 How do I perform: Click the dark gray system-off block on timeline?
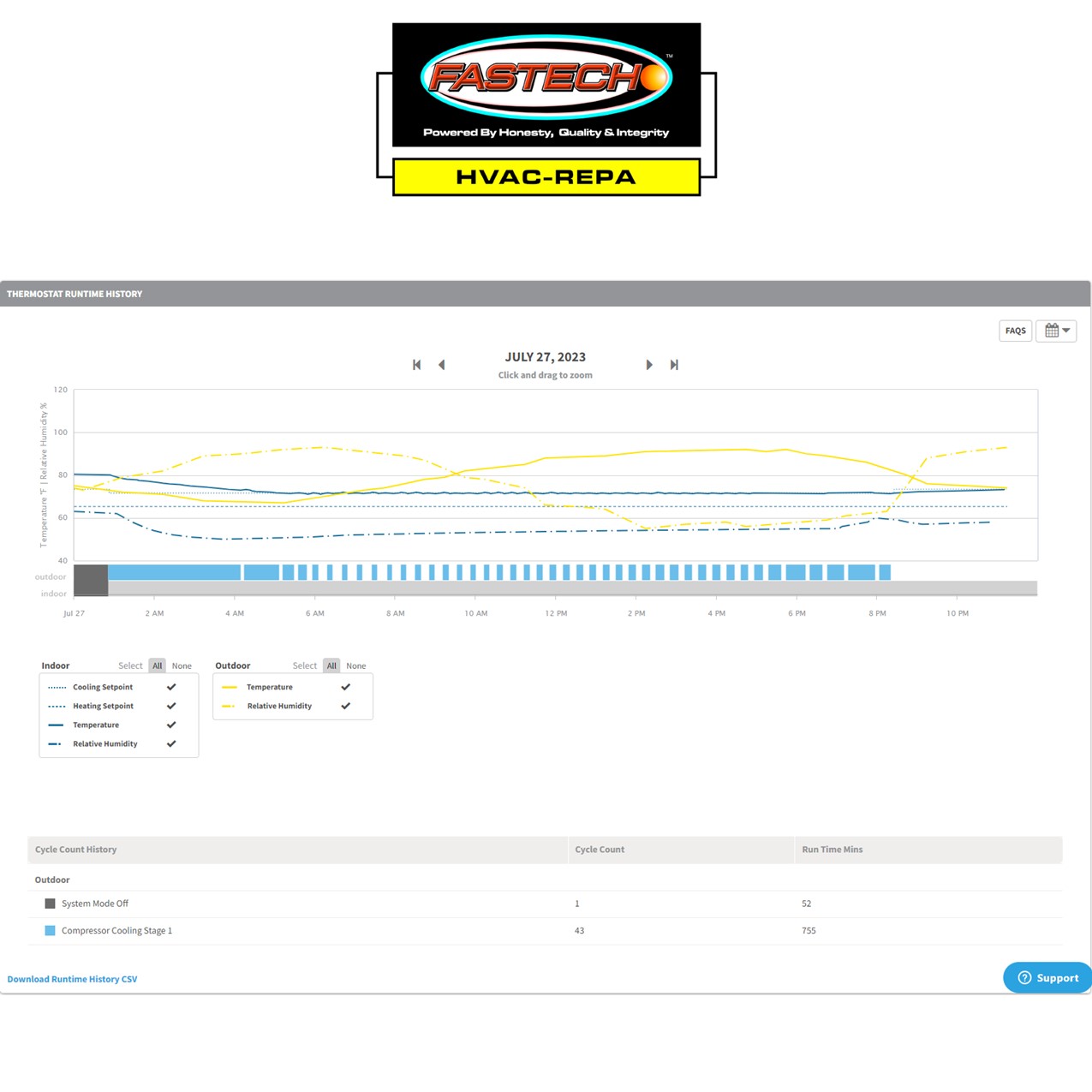pos(91,580)
